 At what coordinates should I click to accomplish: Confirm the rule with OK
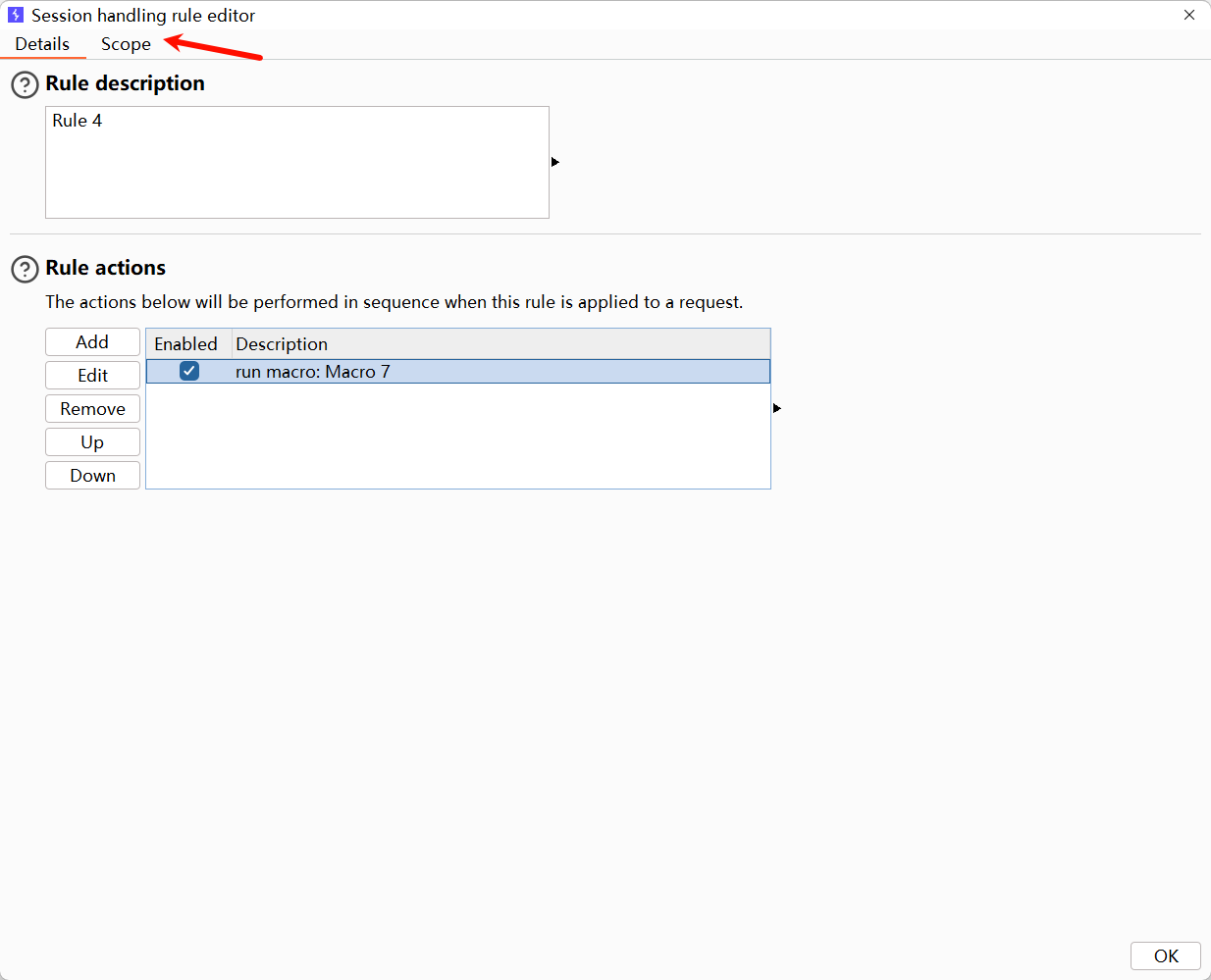tap(1165, 956)
